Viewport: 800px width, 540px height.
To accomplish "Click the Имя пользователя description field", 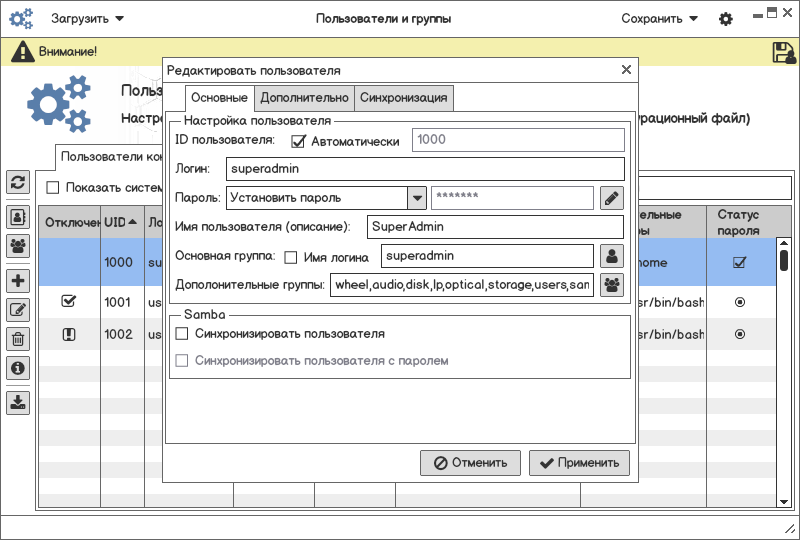I will [x=495, y=227].
